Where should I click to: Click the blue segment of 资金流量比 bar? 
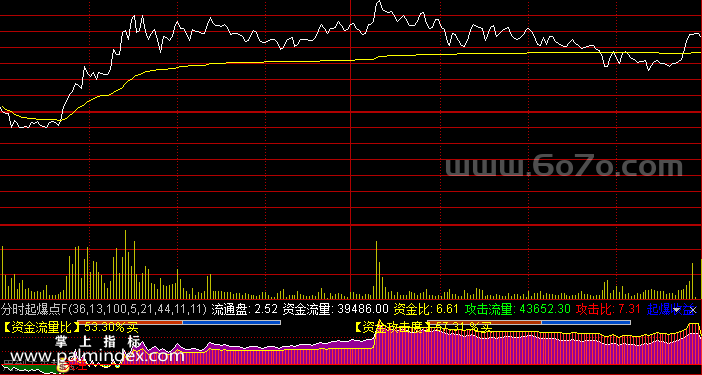231,322
